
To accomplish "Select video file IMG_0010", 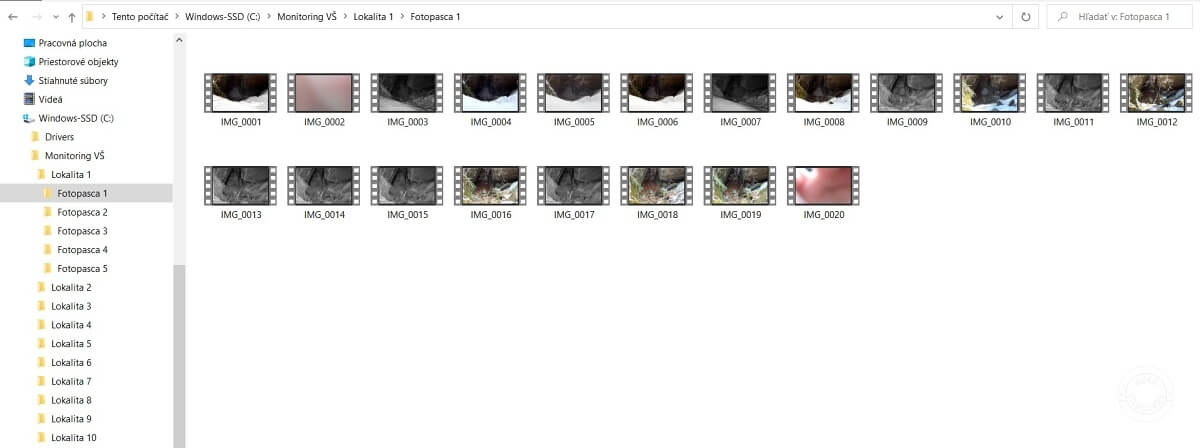I will (x=991, y=100).
